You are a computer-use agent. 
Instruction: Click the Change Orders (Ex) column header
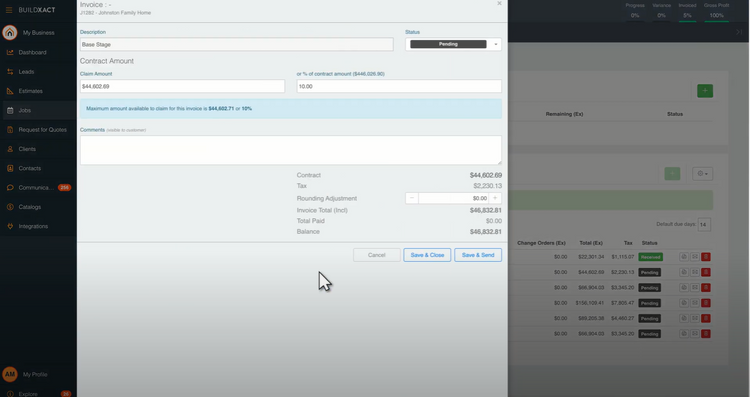point(541,243)
